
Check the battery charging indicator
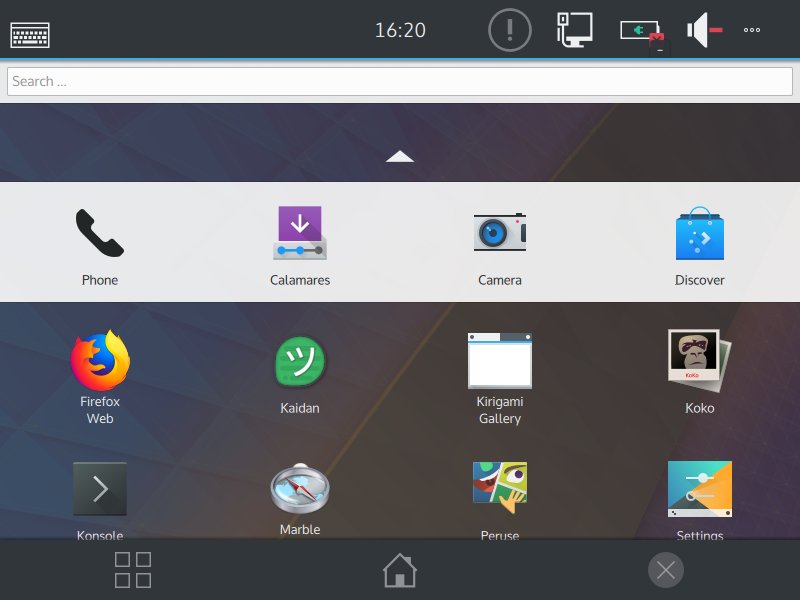(642, 32)
